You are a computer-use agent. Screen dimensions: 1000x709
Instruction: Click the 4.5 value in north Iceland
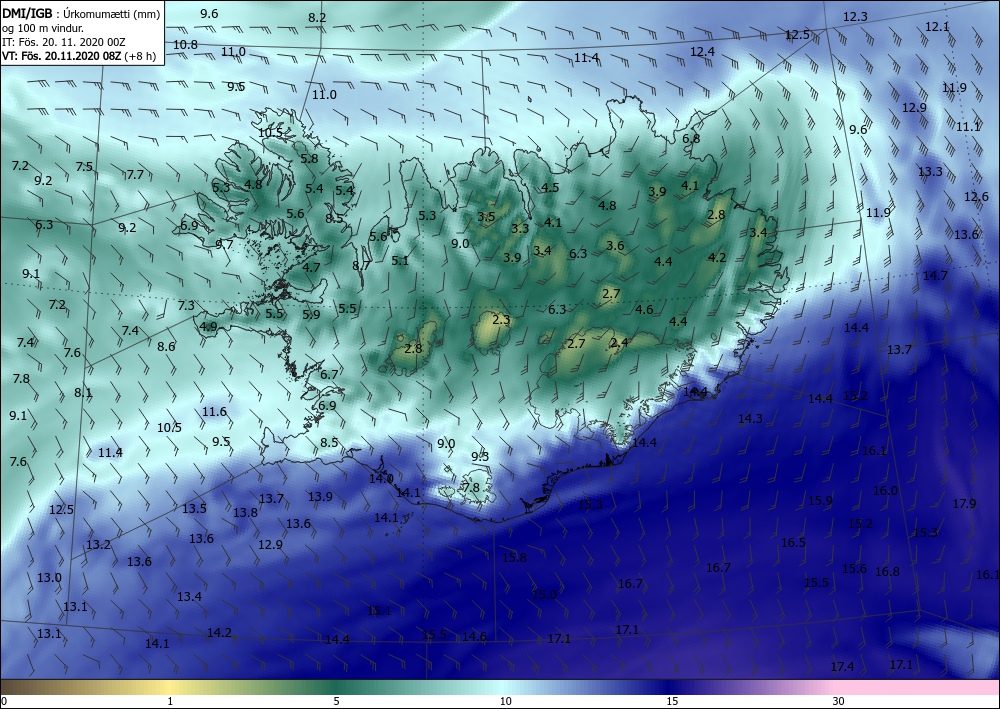pyautogui.click(x=550, y=187)
